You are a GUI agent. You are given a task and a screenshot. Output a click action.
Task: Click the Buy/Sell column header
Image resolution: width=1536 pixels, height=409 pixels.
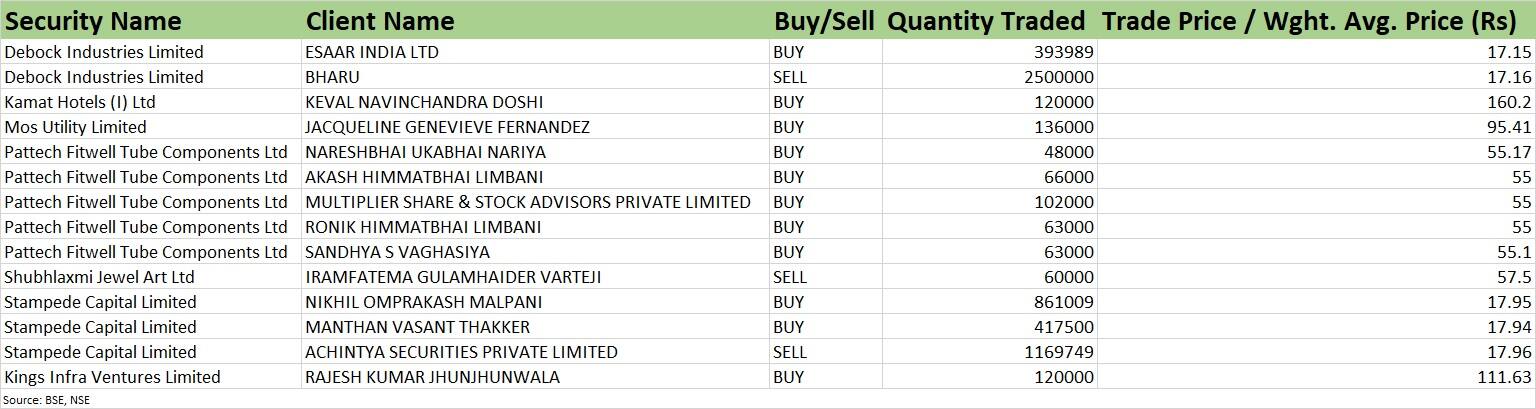click(x=825, y=20)
